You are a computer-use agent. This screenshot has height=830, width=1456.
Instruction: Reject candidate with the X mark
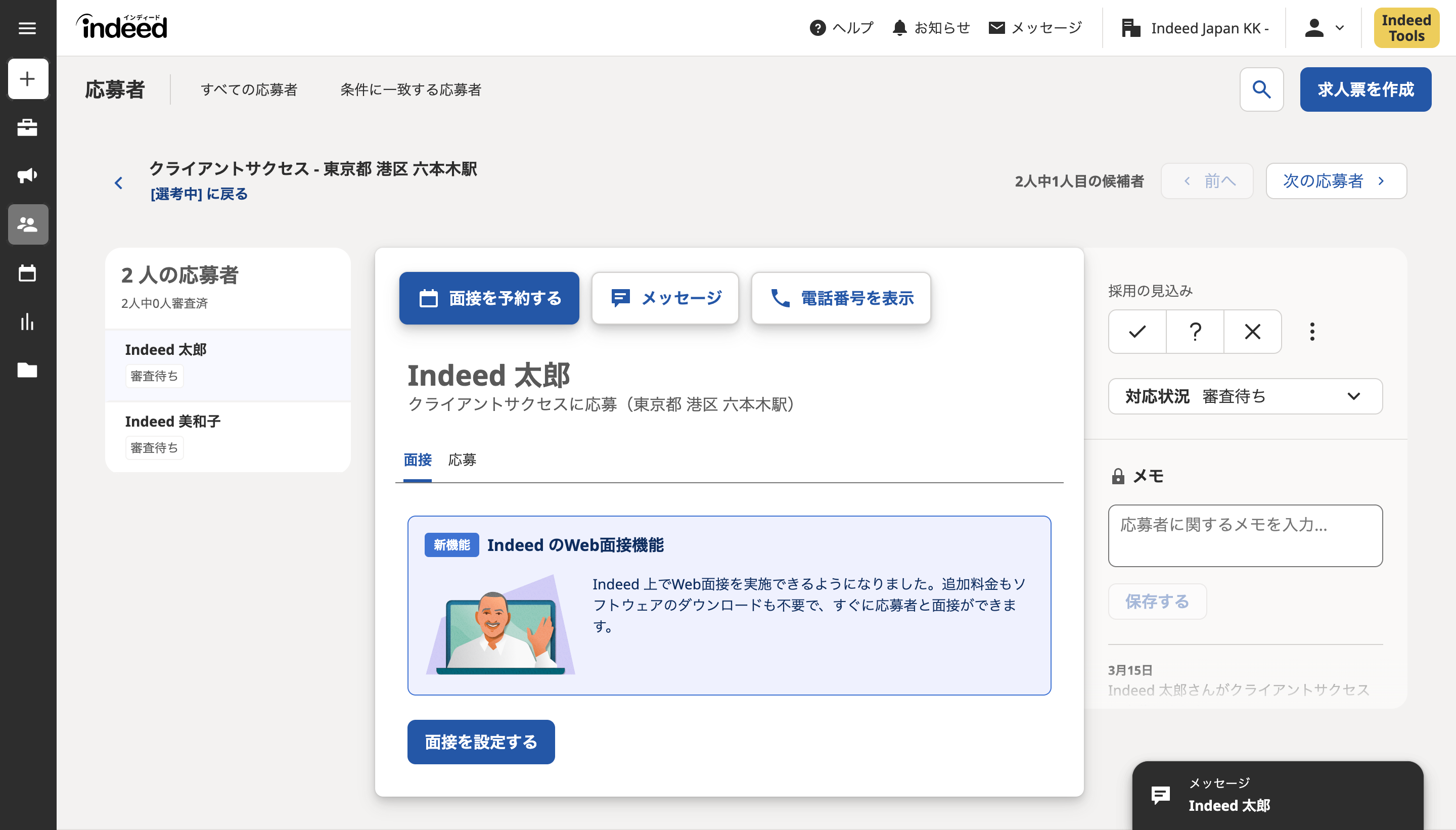(1252, 331)
